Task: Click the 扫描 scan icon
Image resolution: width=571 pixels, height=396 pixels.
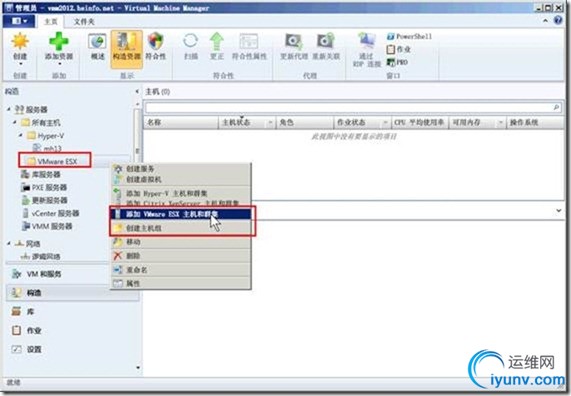Action: point(190,41)
